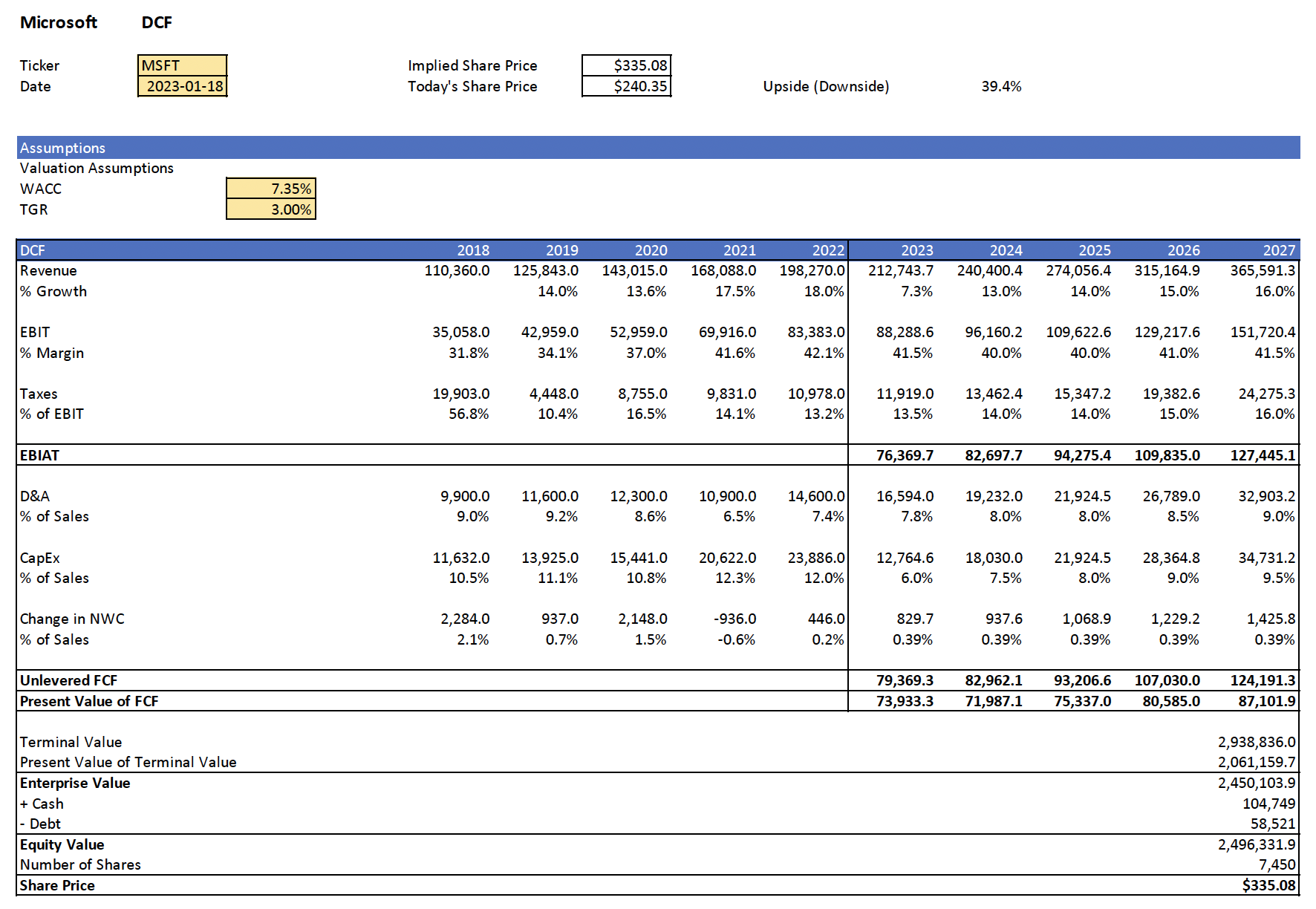Select the 2025 Unlevered FCF value 93,206.6

1082,680
